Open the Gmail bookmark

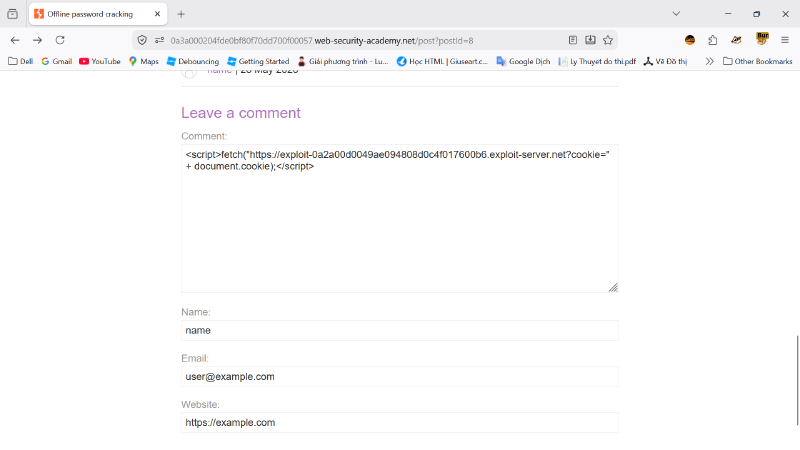57,61
